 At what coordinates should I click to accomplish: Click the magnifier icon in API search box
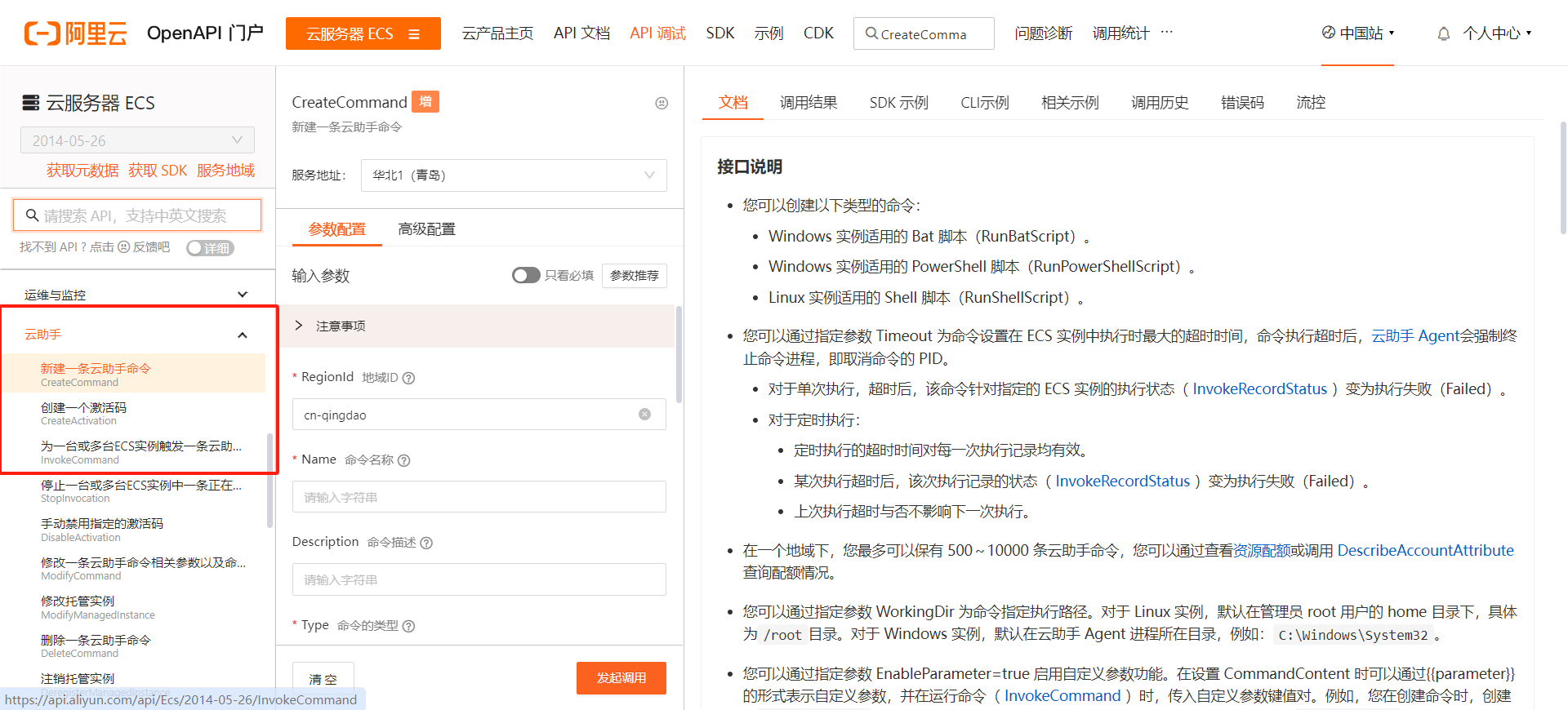(33, 215)
